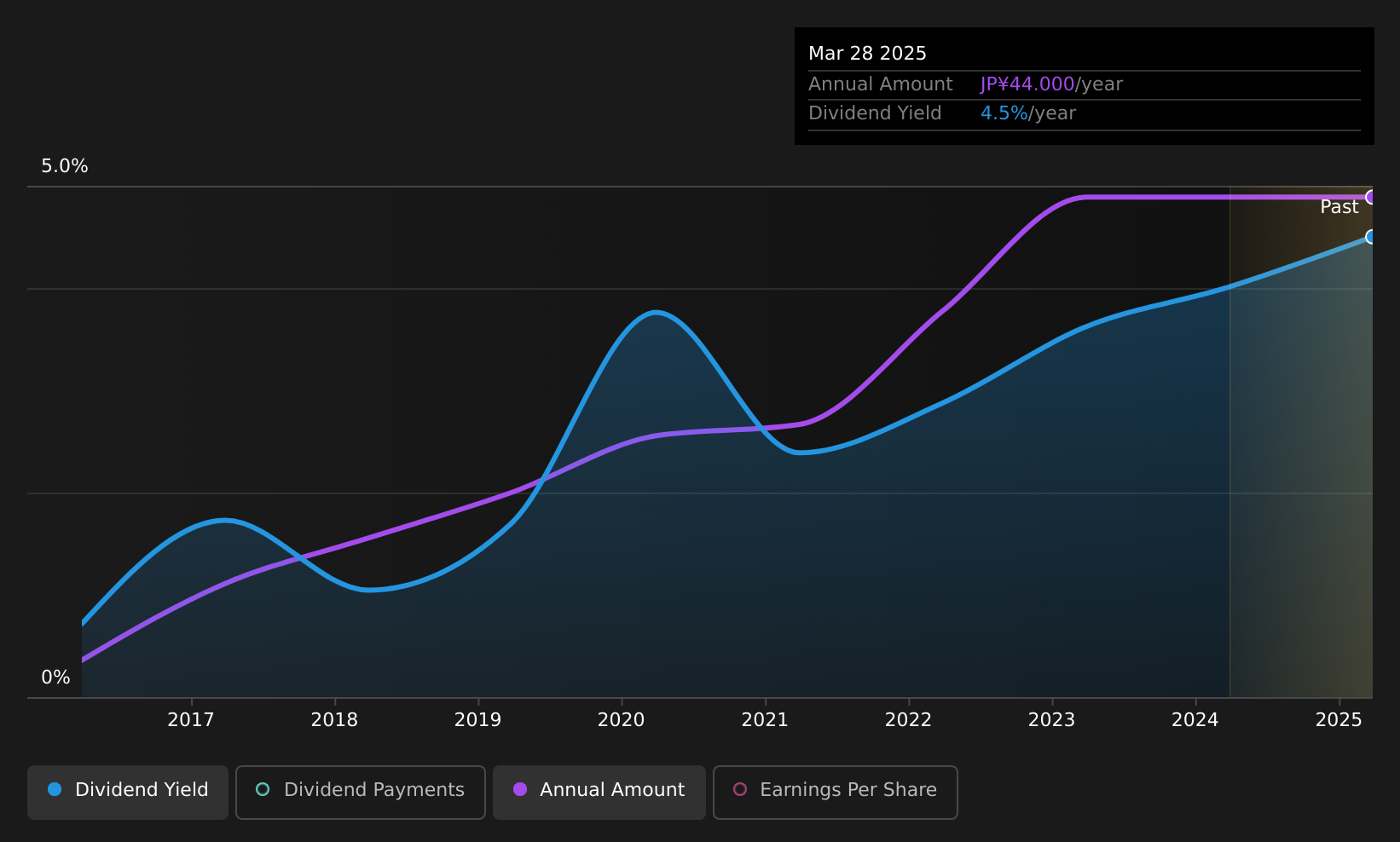Click the blue dot in Dividend Yield legend
This screenshot has width=1400, height=842.
click(55, 789)
